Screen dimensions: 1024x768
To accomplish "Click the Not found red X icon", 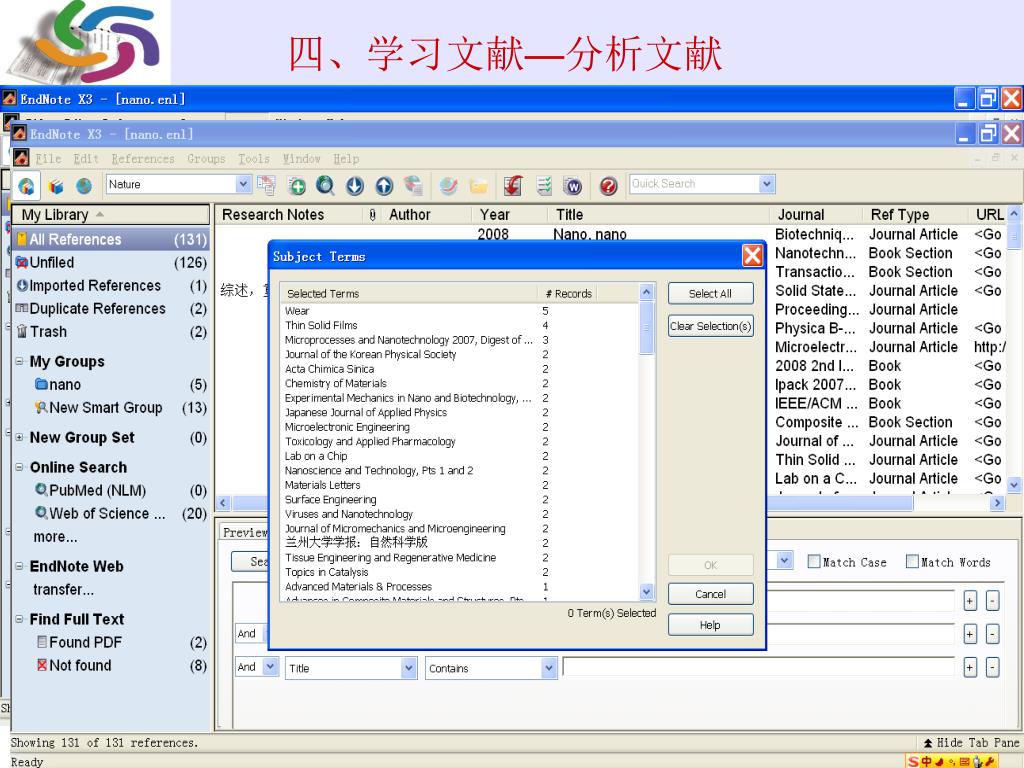I will (42, 665).
